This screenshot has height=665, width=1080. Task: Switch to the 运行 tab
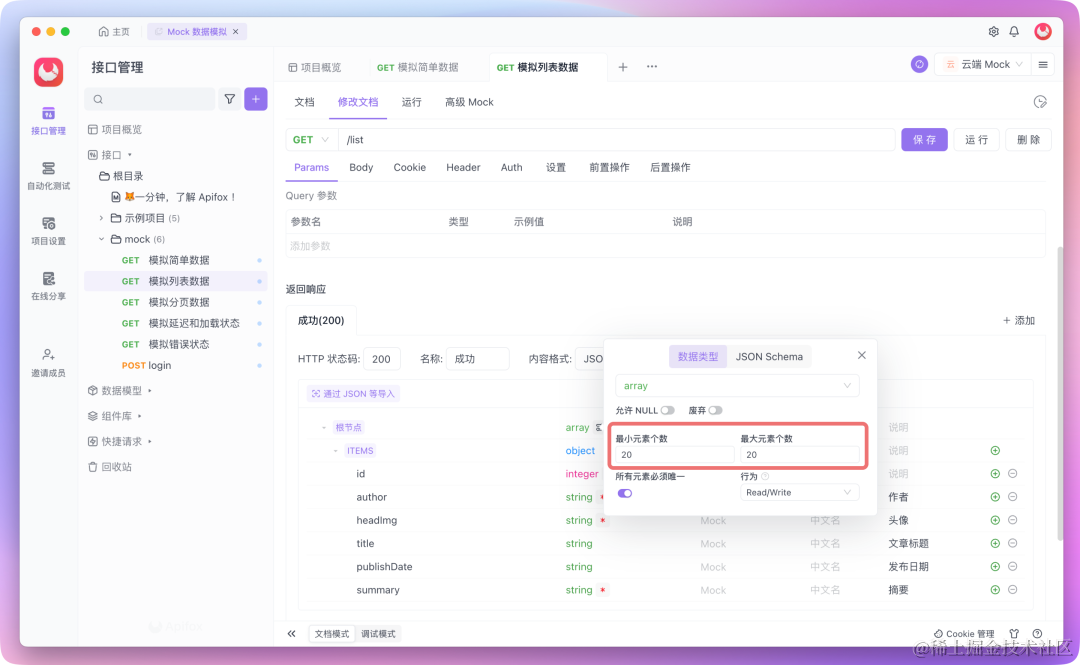pyautogui.click(x=411, y=102)
